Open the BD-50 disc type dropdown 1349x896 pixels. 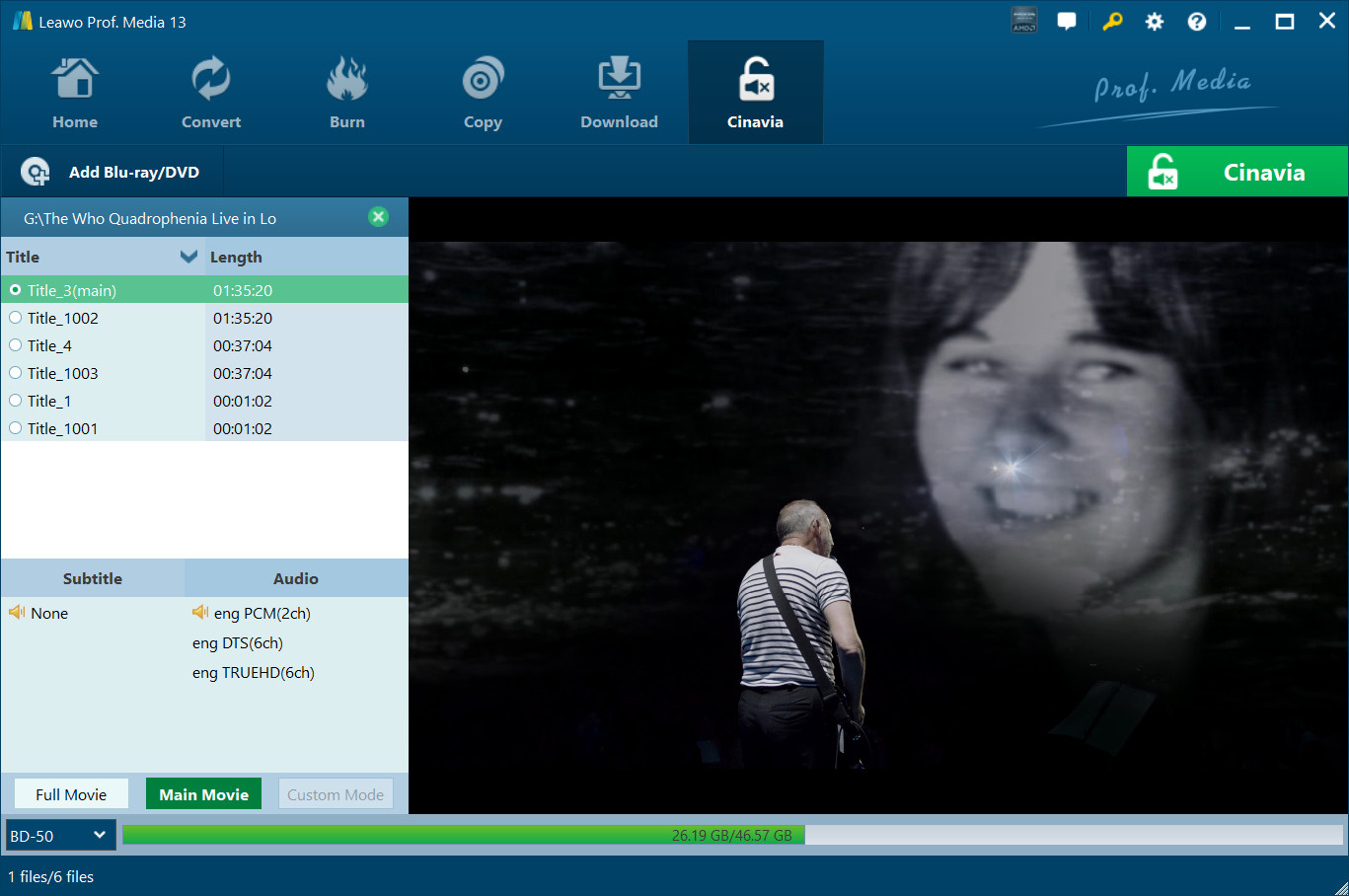click(x=60, y=836)
